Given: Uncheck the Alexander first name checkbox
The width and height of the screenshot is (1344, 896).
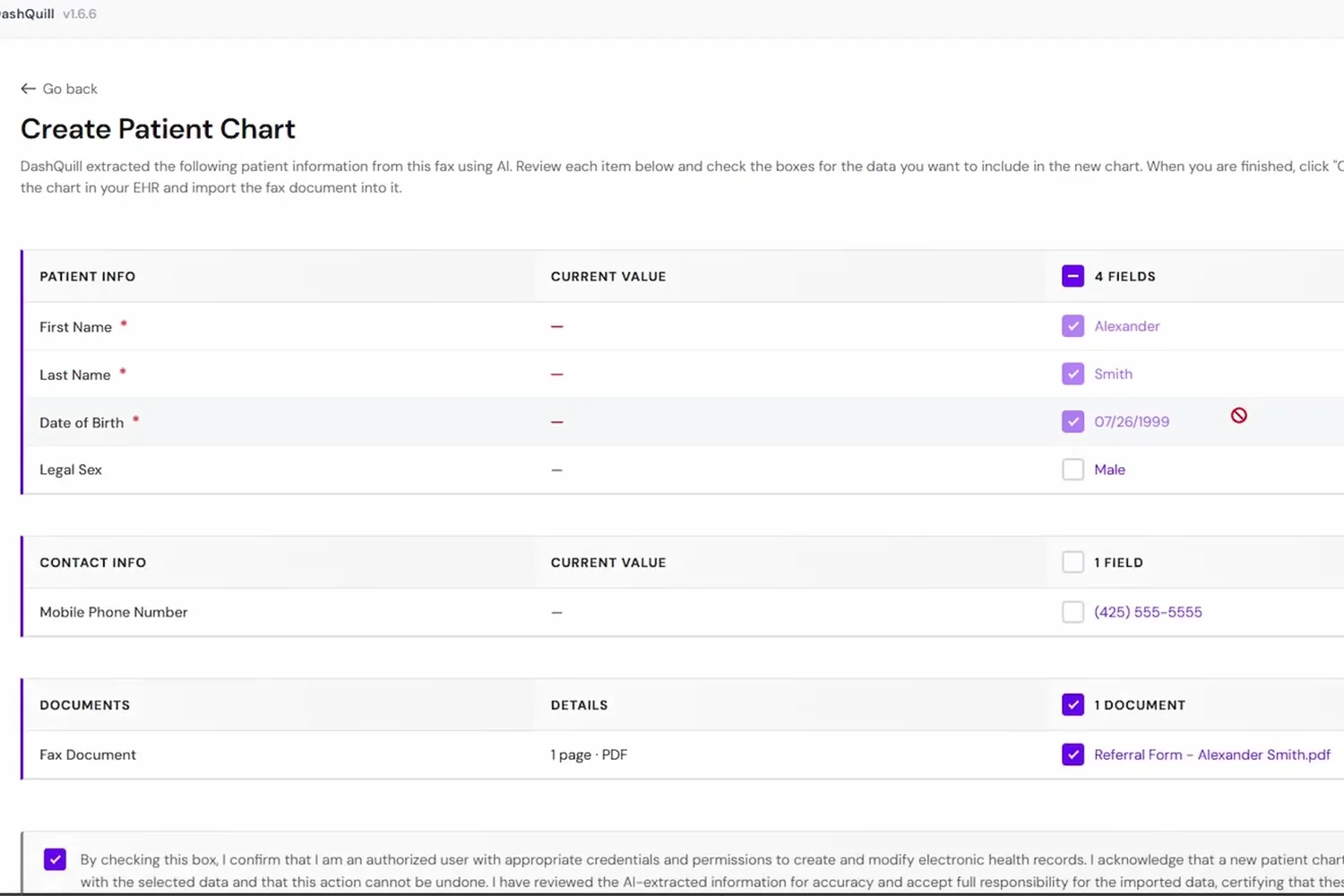Looking at the screenshot, I should coord(1073,326).
